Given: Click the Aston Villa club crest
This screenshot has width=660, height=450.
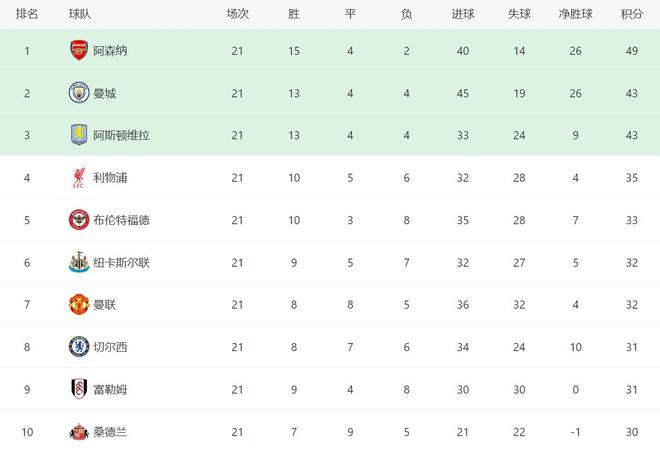Looking at the screenshot, I should [x=79, y=135].
